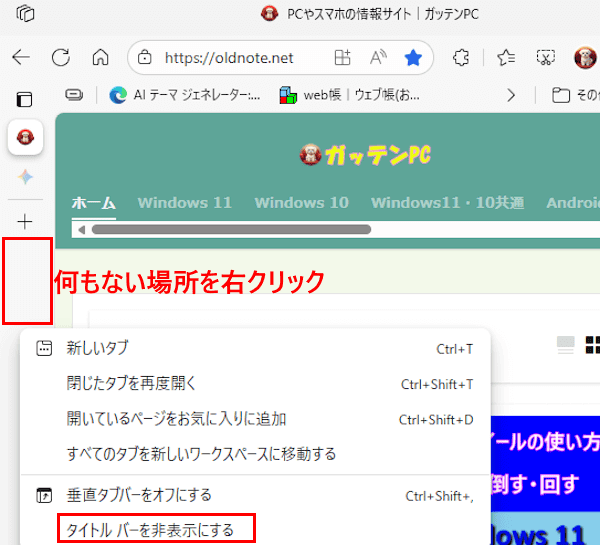Open the Extensions puzzle icon
Viewport: 600px width, 545px height.
[461, 58]
